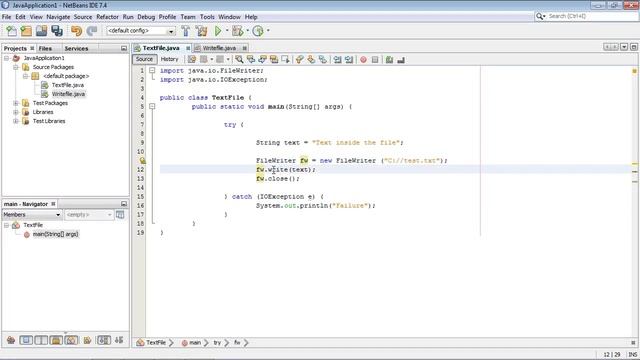This screenshot has height=360, width=640.
Task: Switch to the Files tab
Action: click(45, 49)
